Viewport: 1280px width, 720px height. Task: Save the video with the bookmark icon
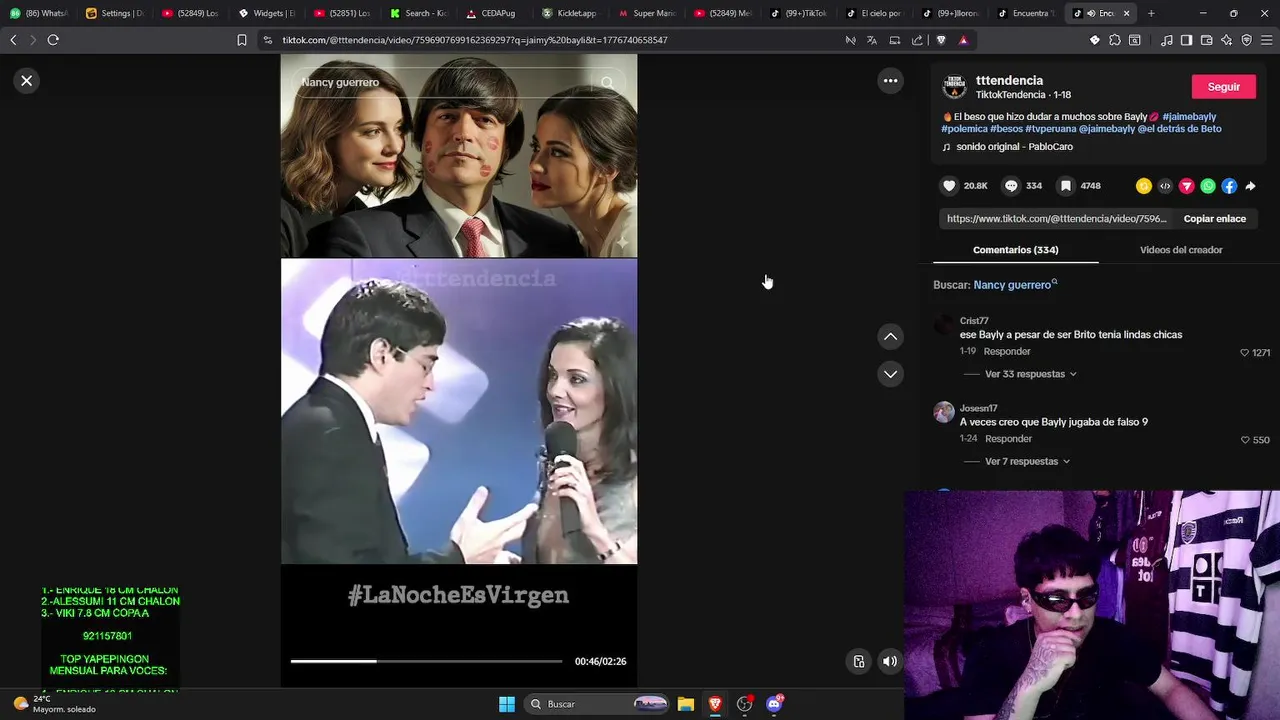(x=1066, y=186)
